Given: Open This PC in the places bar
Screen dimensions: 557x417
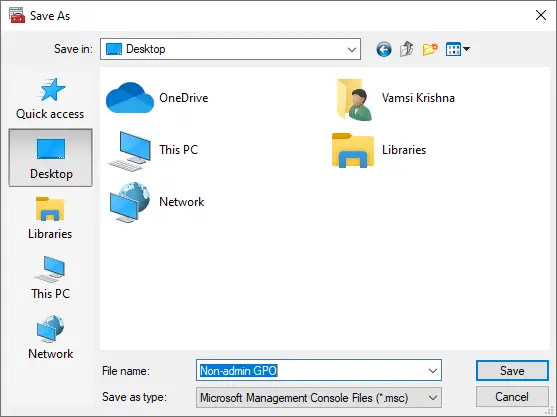Looking at the screenshot, I should [50, 278].
